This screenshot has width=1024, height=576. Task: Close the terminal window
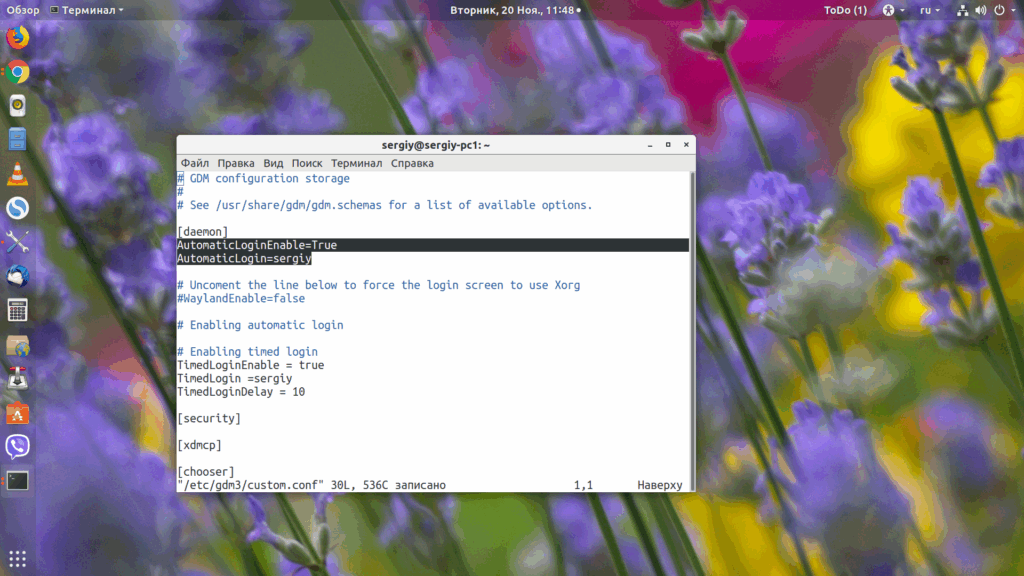click(686, 145)
